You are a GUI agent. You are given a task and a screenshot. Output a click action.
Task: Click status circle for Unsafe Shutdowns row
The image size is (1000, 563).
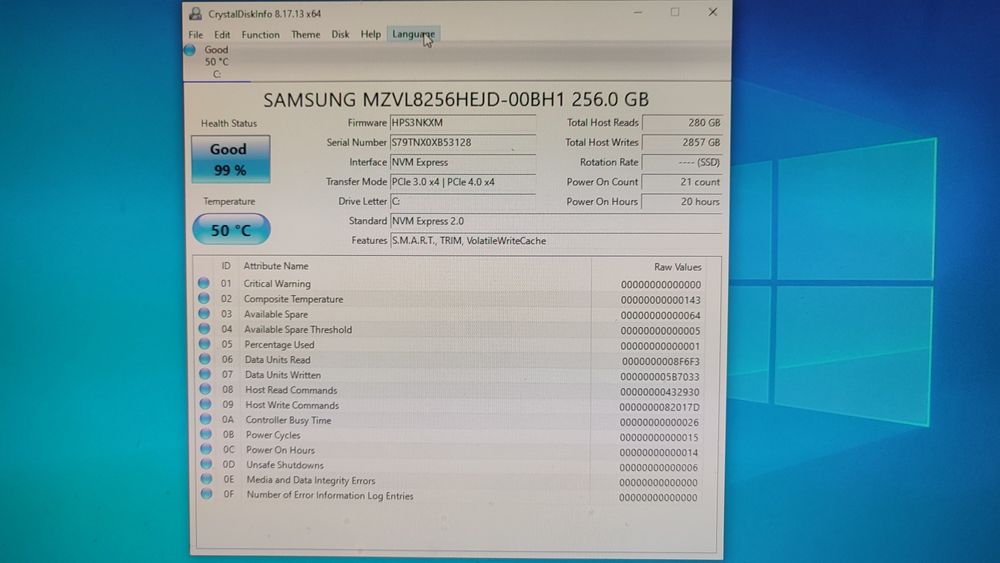[x=206, y=464]
